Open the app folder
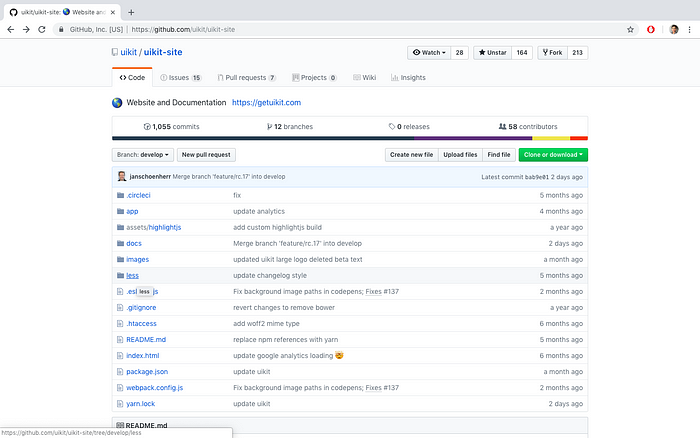The width and height of the screenshot is (700, 438). tap(132, 211)
